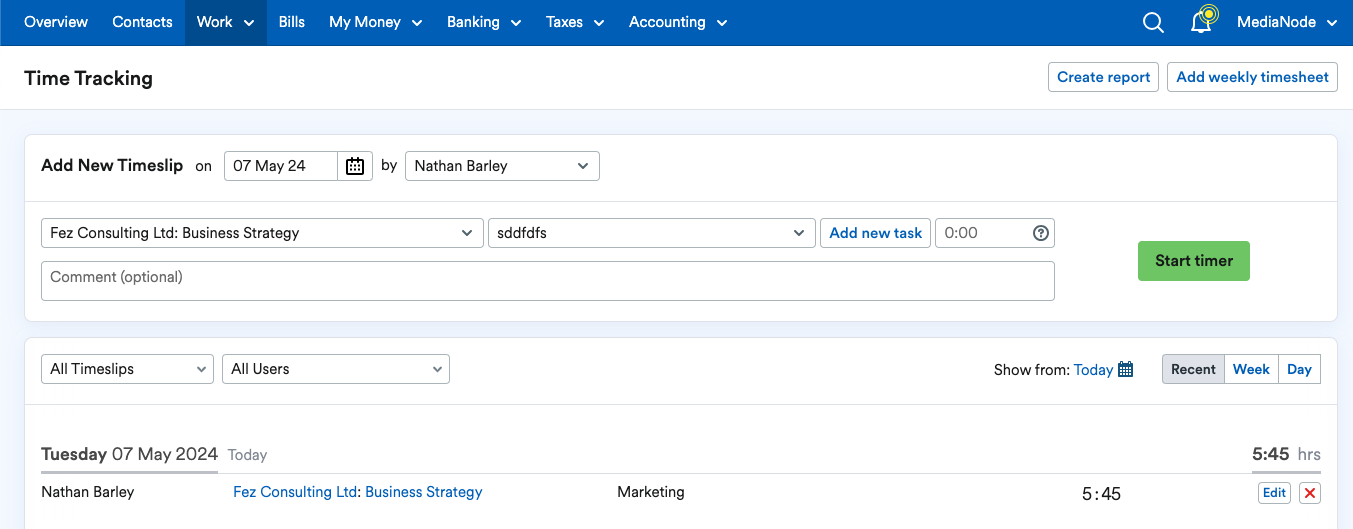Click the Today link next to Show from
Screen dimensions: 1353x529
coord(1093,370)
